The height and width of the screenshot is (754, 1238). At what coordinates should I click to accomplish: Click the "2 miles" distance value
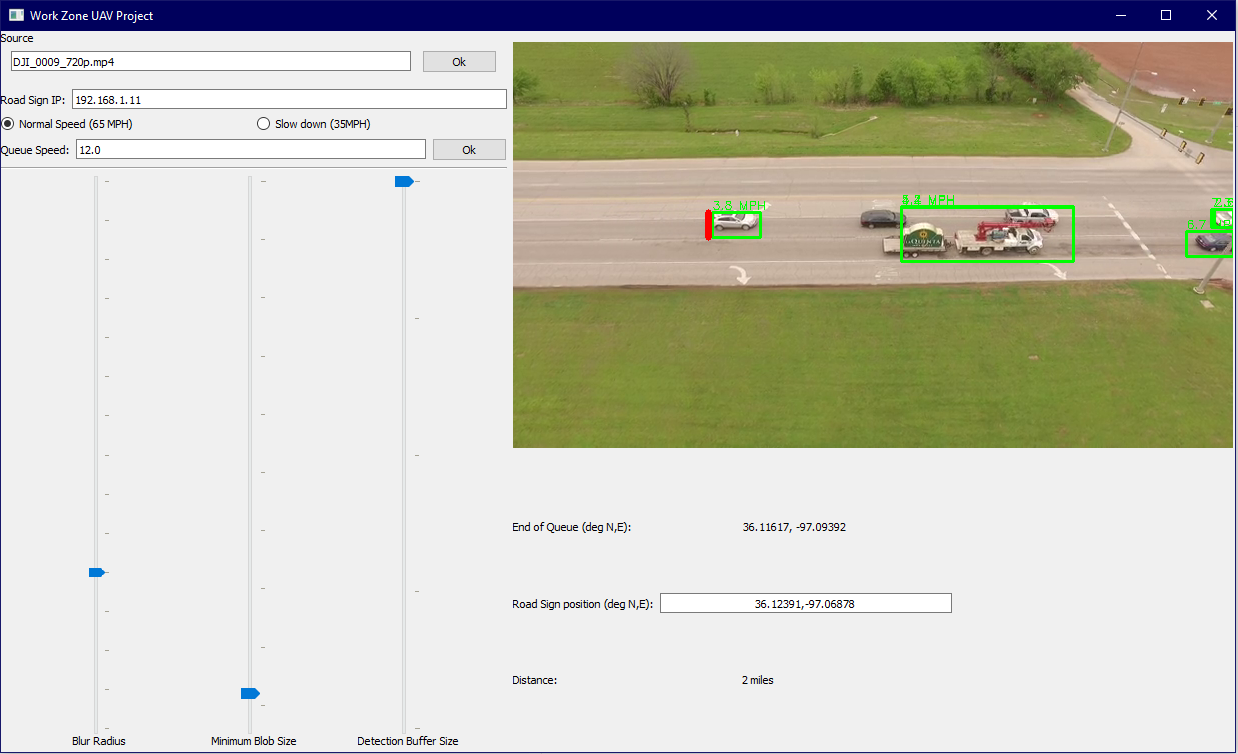[758, 680]
